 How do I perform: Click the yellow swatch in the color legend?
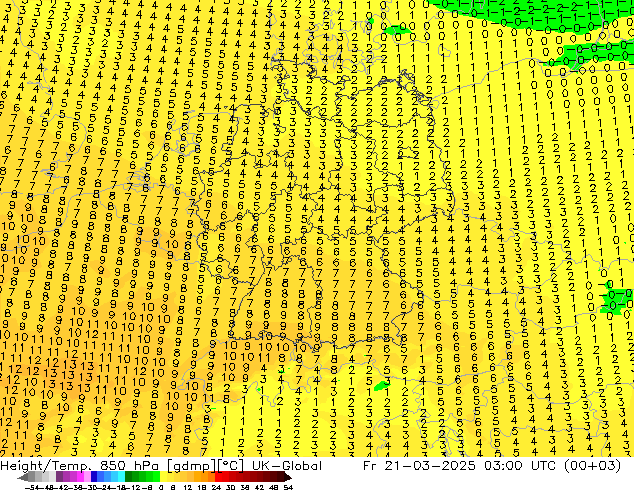163,477
